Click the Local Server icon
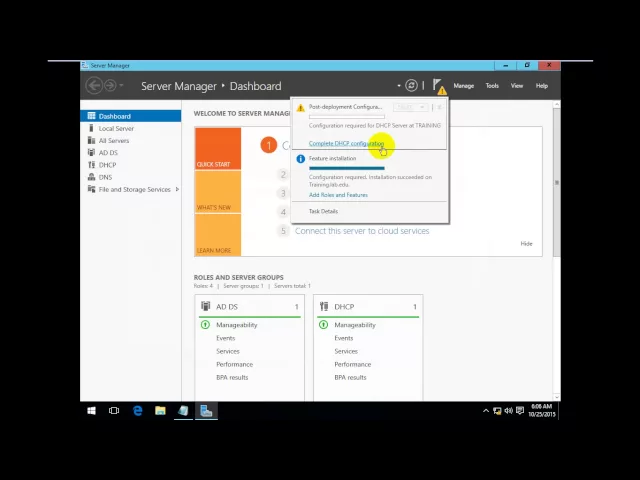Image resolution: width=640 pixels, height=480 pixels. pos(91,128)
